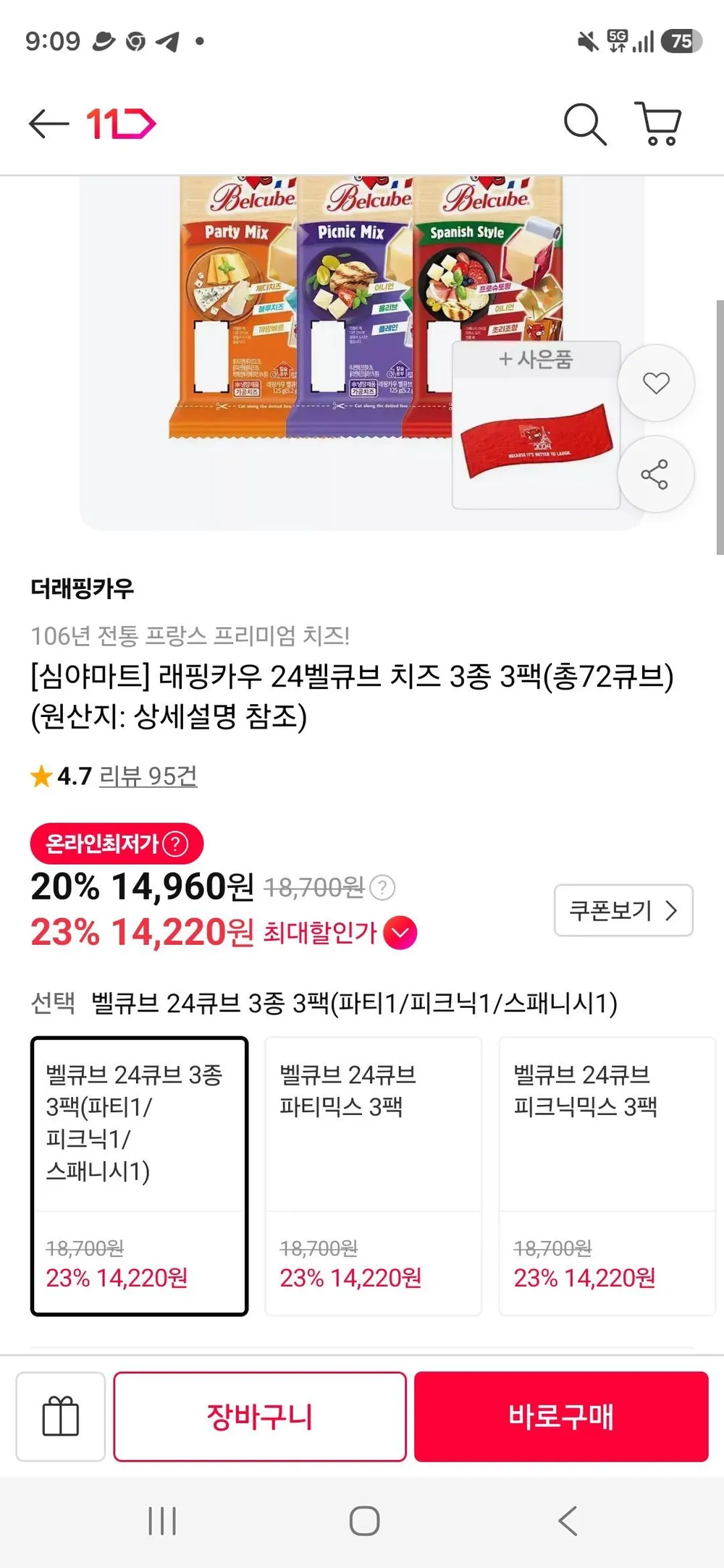The image size is (724, 1568).
Task: Tap the 온라인최저가 question mark icon
Action: point(175,844)
